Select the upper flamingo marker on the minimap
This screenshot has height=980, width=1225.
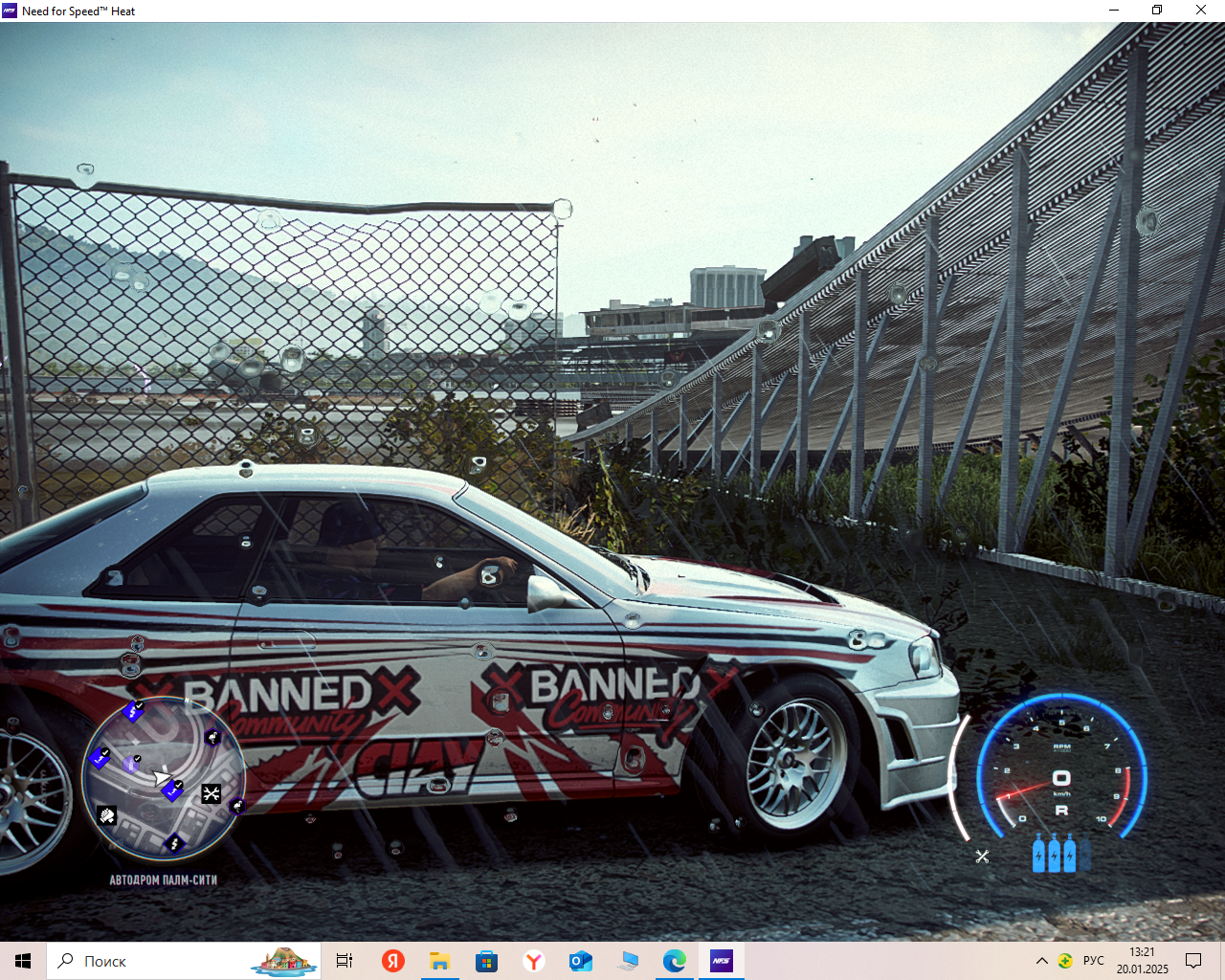[212, 737]
